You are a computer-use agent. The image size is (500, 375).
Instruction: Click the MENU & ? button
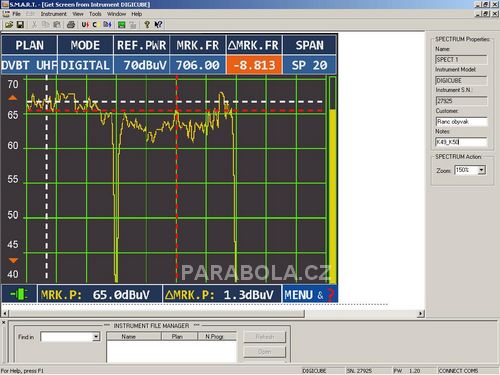click(x=310, y=294)
